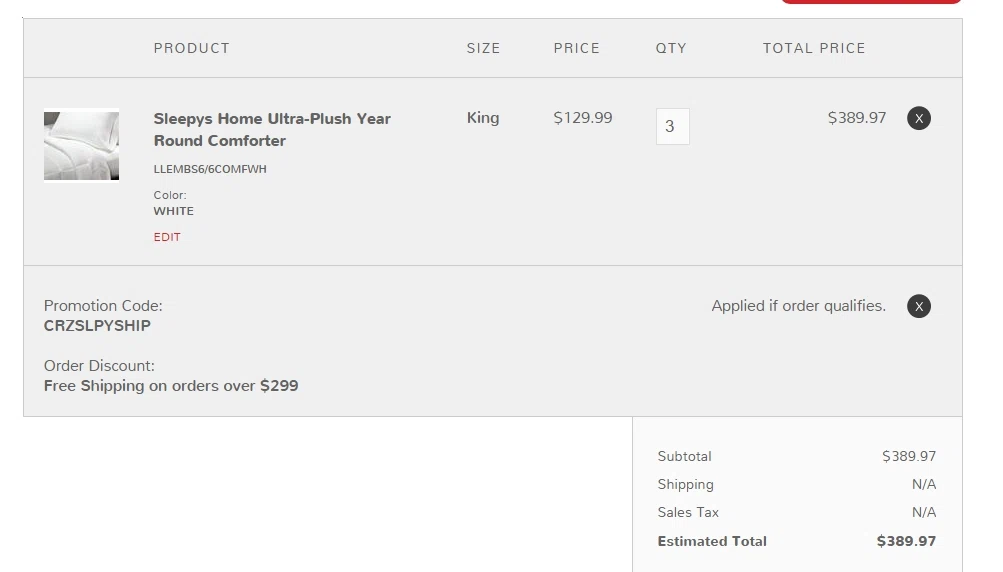Click the Free Shipping on orders over $299 text
The image size is (1003, 572).
[171, 386]
